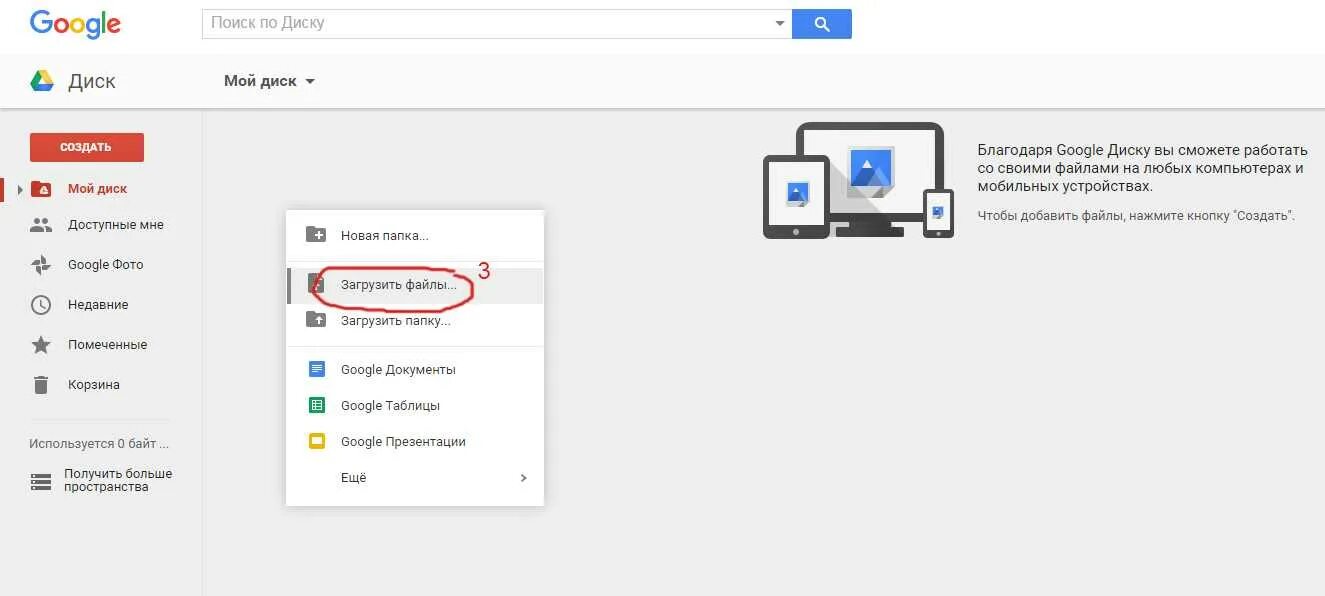Click the Google Таблицы green spreadsheet icon

[316, 405]
